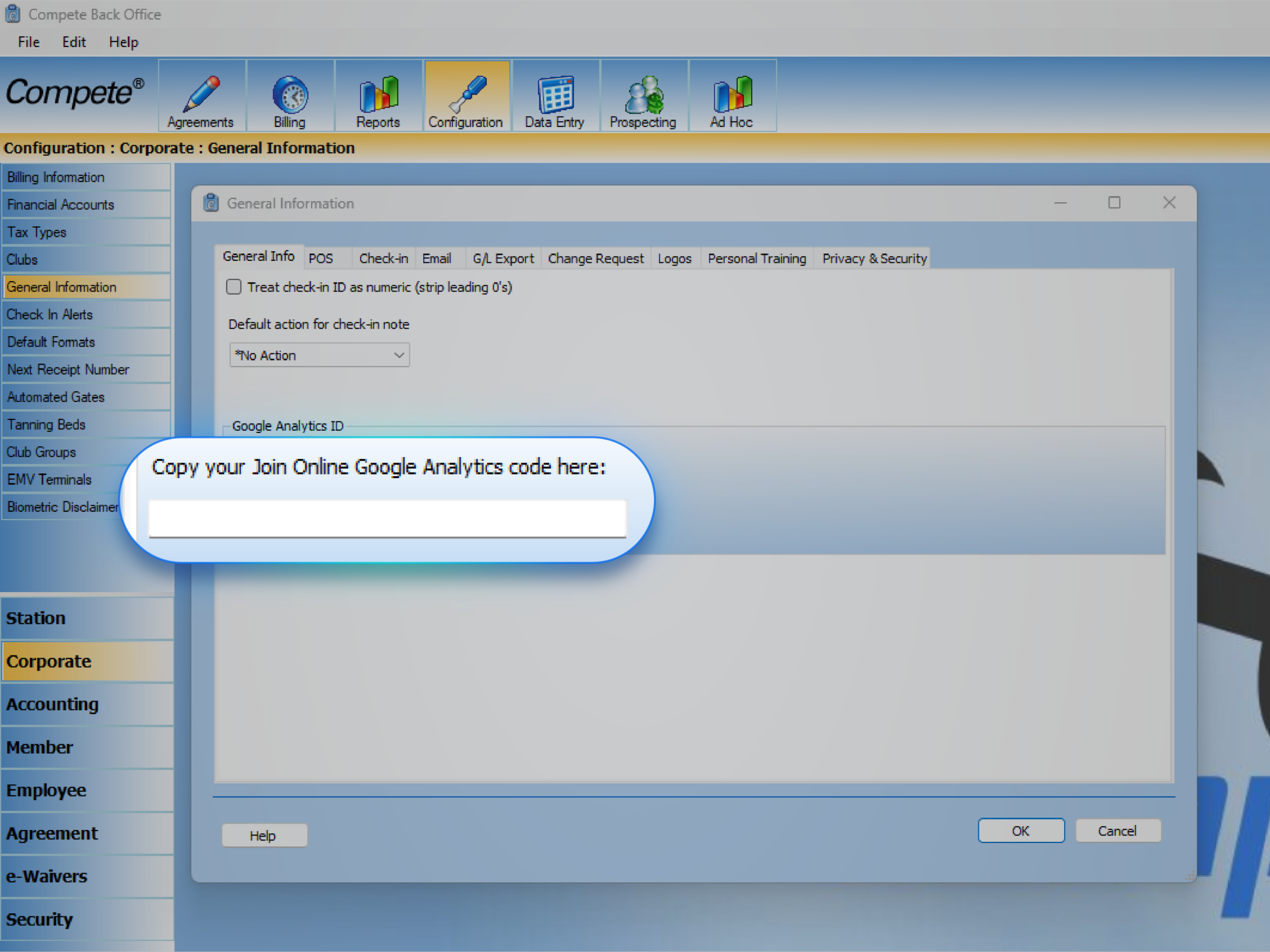Click the Cancel button
Image resolution: width=1270 pixels, height=952 pixels.
tap(1117, 831)
